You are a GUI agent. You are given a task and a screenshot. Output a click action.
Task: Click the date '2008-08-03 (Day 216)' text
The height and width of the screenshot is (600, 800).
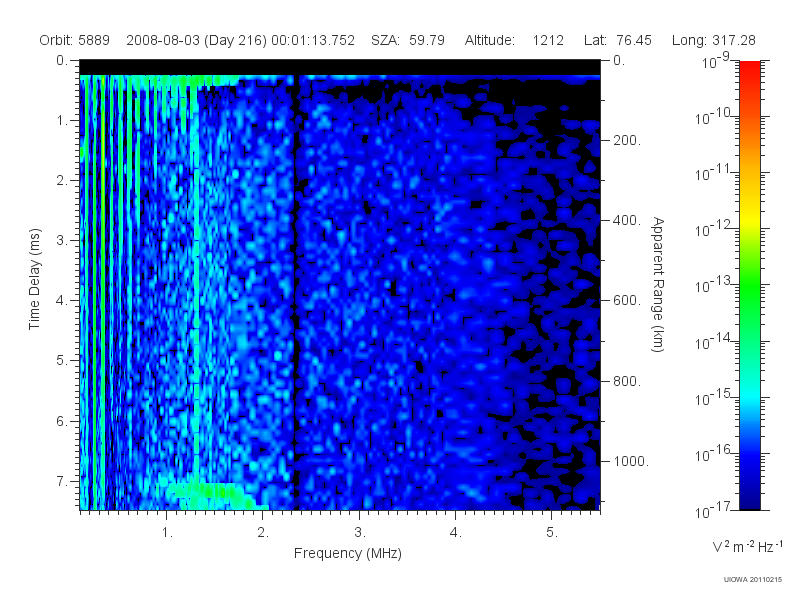(196, 40)
